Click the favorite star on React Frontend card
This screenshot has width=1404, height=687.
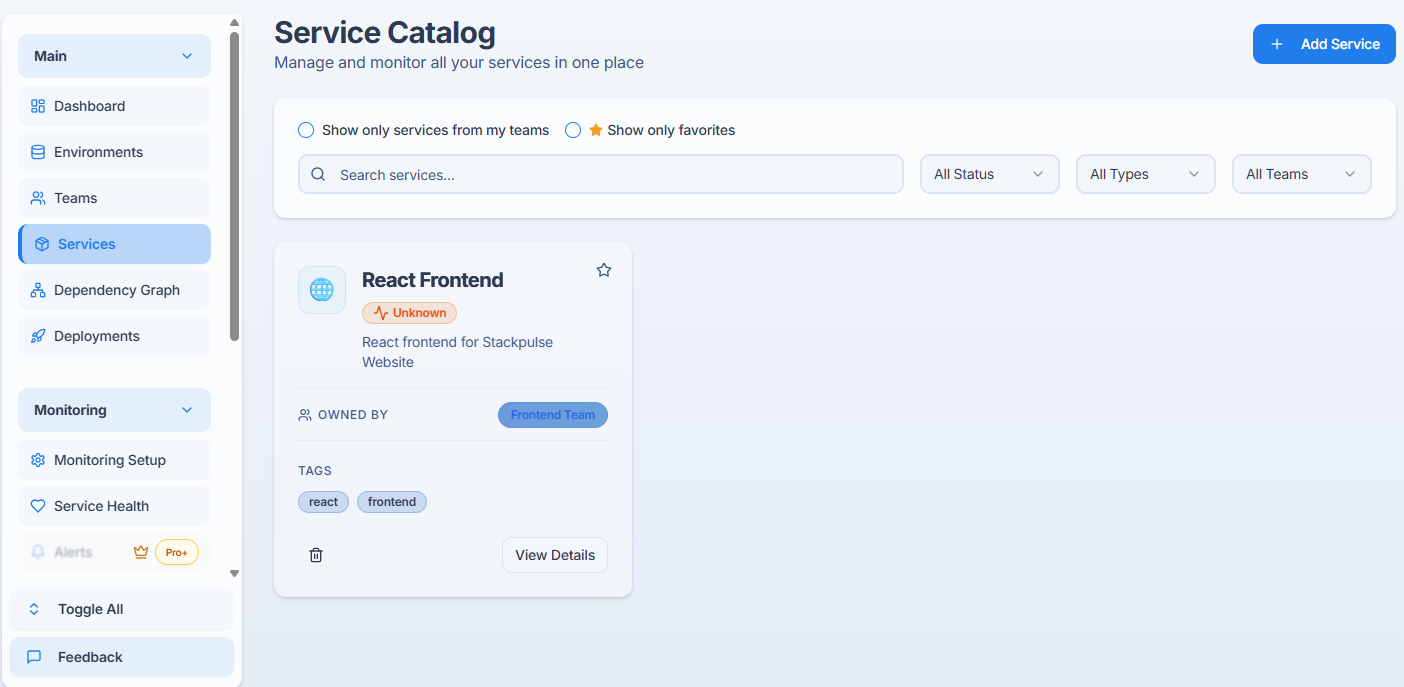[604, 270]
